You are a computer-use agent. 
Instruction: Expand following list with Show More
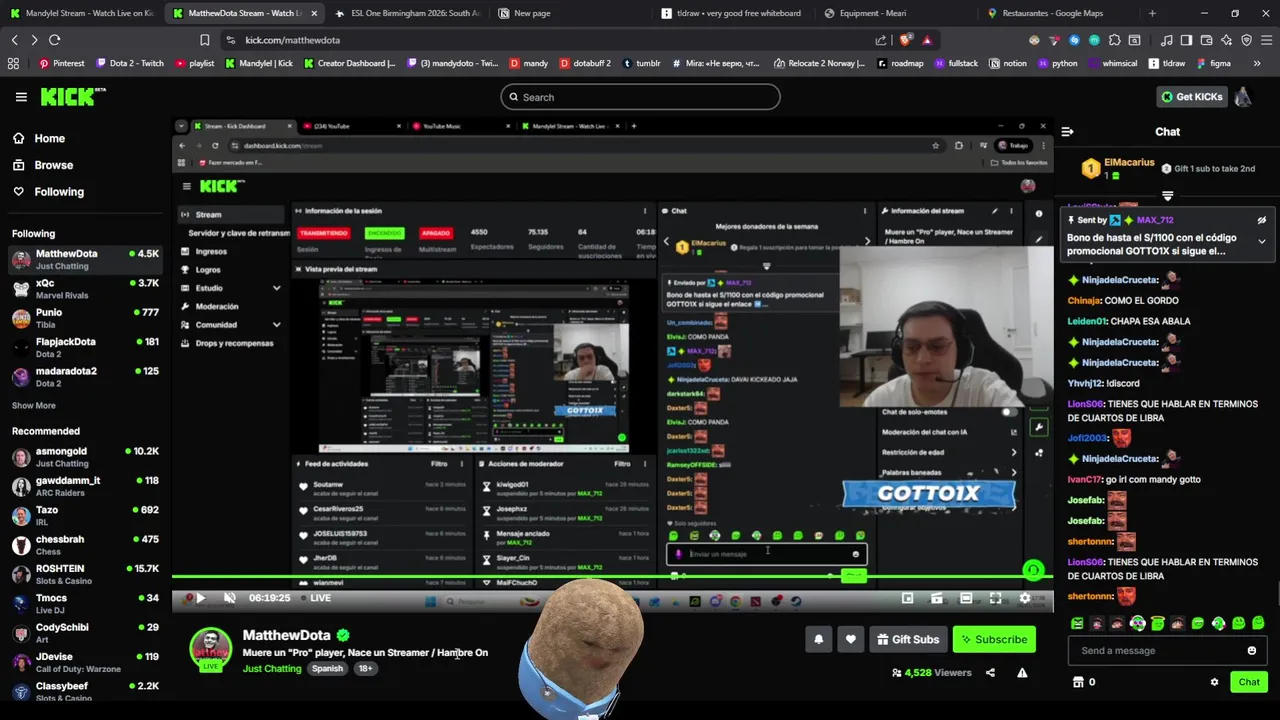[x=34, y=406]
